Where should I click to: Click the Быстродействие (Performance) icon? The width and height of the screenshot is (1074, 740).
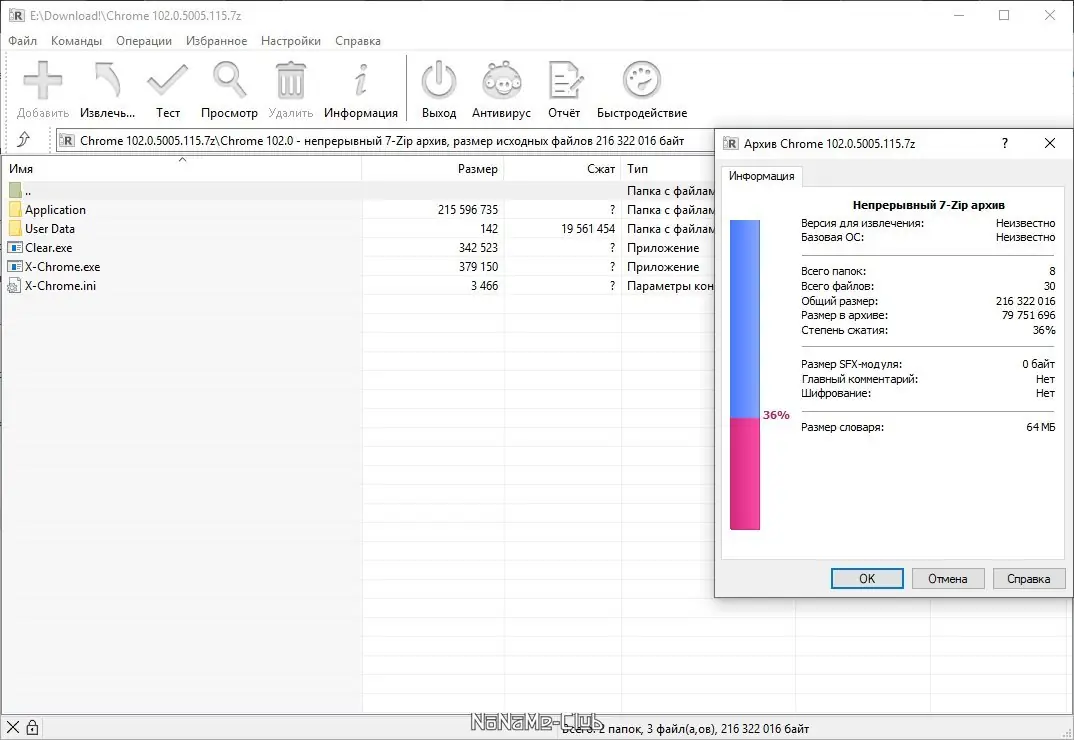[641, 80]
